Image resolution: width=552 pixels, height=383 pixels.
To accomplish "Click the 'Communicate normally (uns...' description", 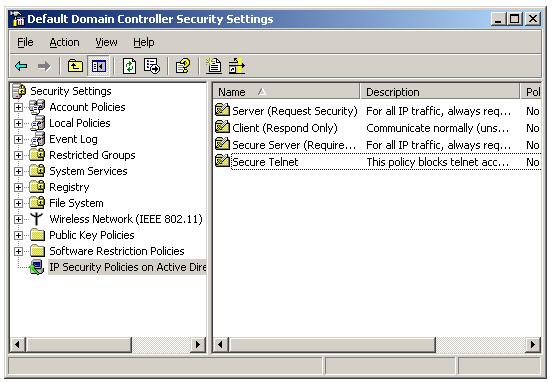I will (x=438, y=128).
